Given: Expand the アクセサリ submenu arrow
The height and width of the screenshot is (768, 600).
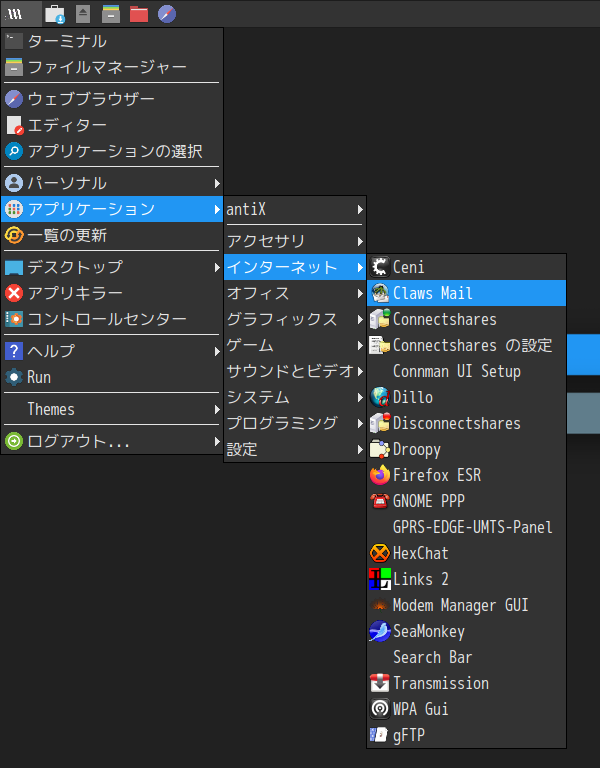Looking at the screenshot, I should (360, 241).
